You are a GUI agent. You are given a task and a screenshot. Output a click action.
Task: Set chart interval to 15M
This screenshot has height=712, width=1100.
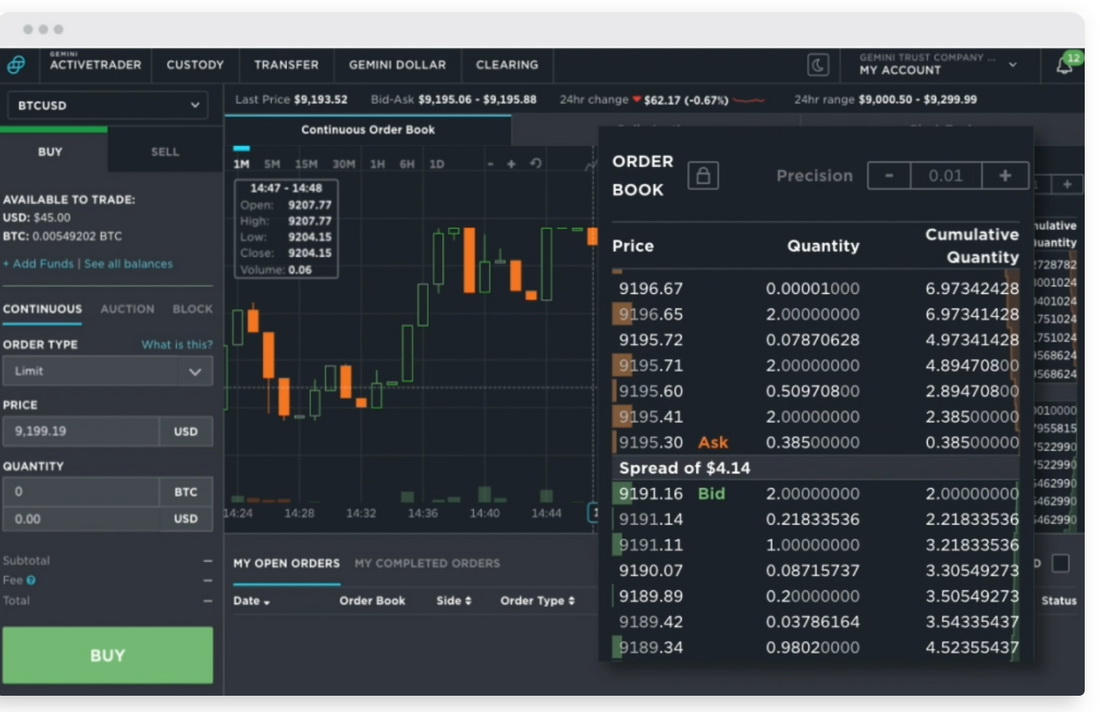pyautogui.click(x=306, y=164)
